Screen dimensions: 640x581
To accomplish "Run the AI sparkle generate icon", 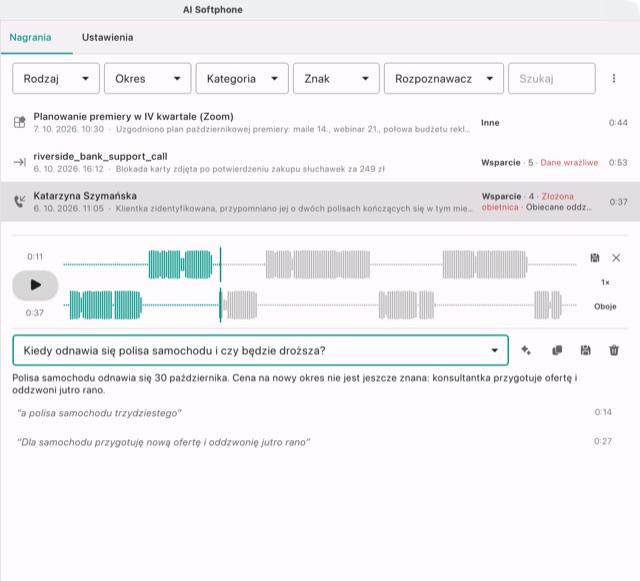I will pyautogui.click(x=526, y=350).
